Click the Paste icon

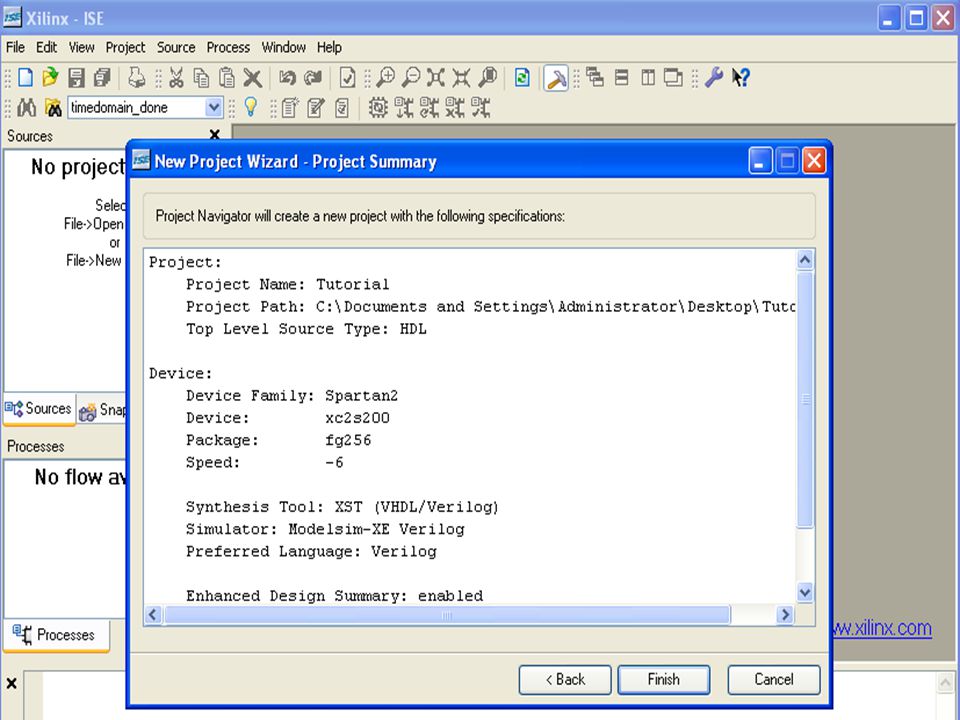[x=227, y=78]
